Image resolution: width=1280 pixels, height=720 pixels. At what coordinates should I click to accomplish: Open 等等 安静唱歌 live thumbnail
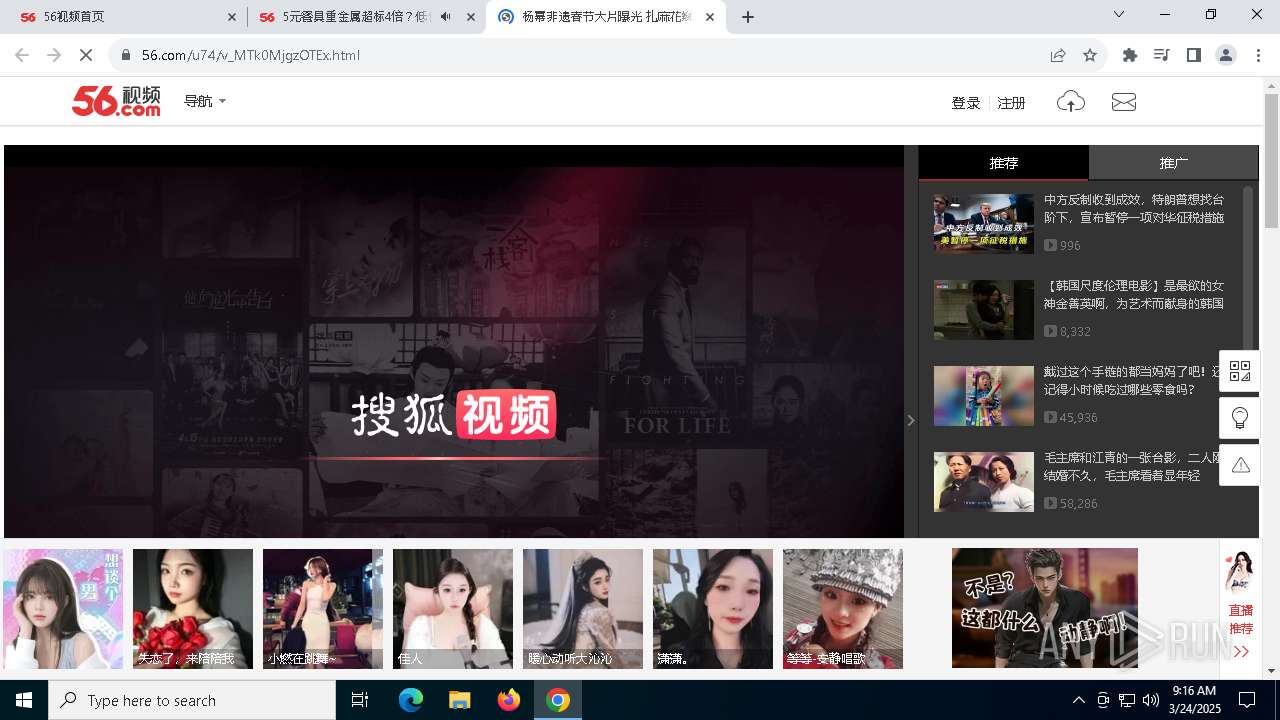pos(843,608)
